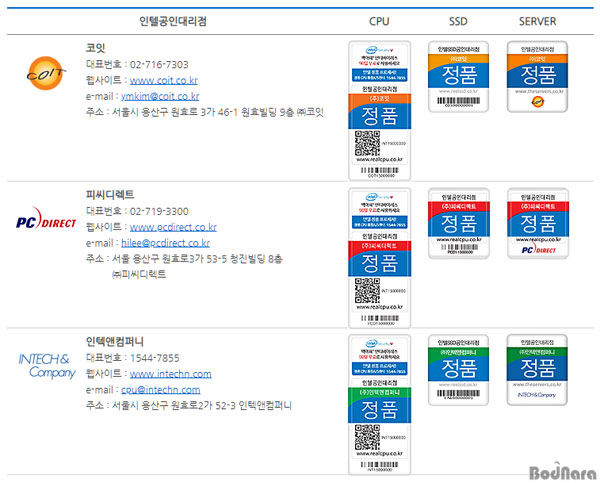Image resolution: width=600 pixels, height=483 pixels.
Task: Click the Coit orange circle logo
Action: coord(46,73)
